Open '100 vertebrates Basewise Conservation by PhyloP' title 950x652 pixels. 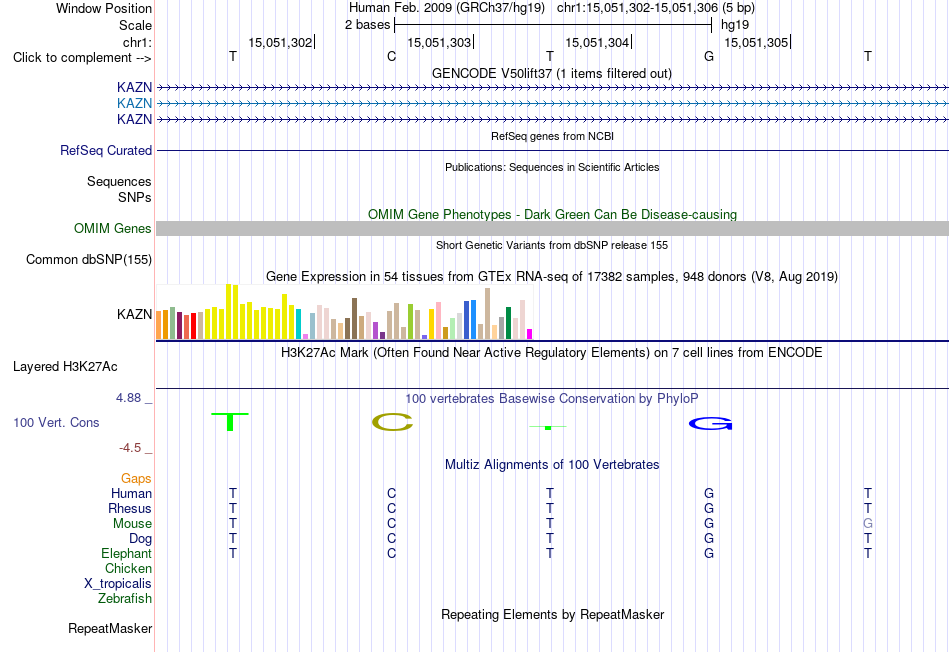coord(552,399)
